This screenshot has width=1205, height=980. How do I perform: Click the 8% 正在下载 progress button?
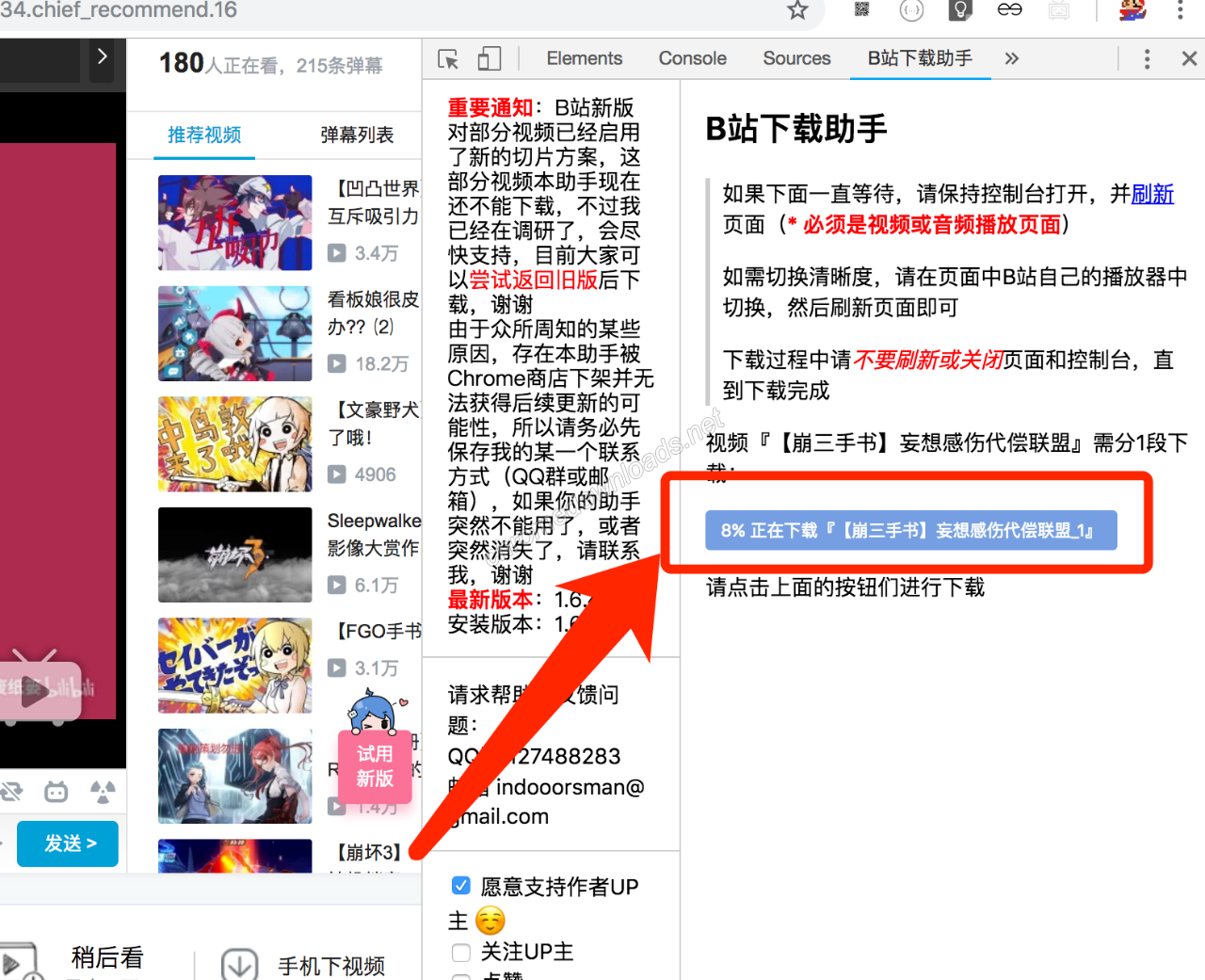point(911,530)
